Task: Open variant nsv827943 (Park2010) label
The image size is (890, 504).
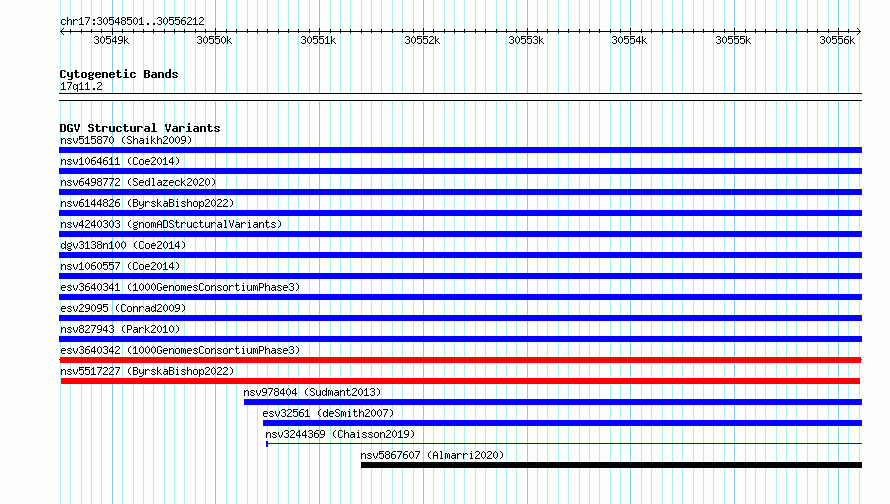Action: click(x=120, y=329)
